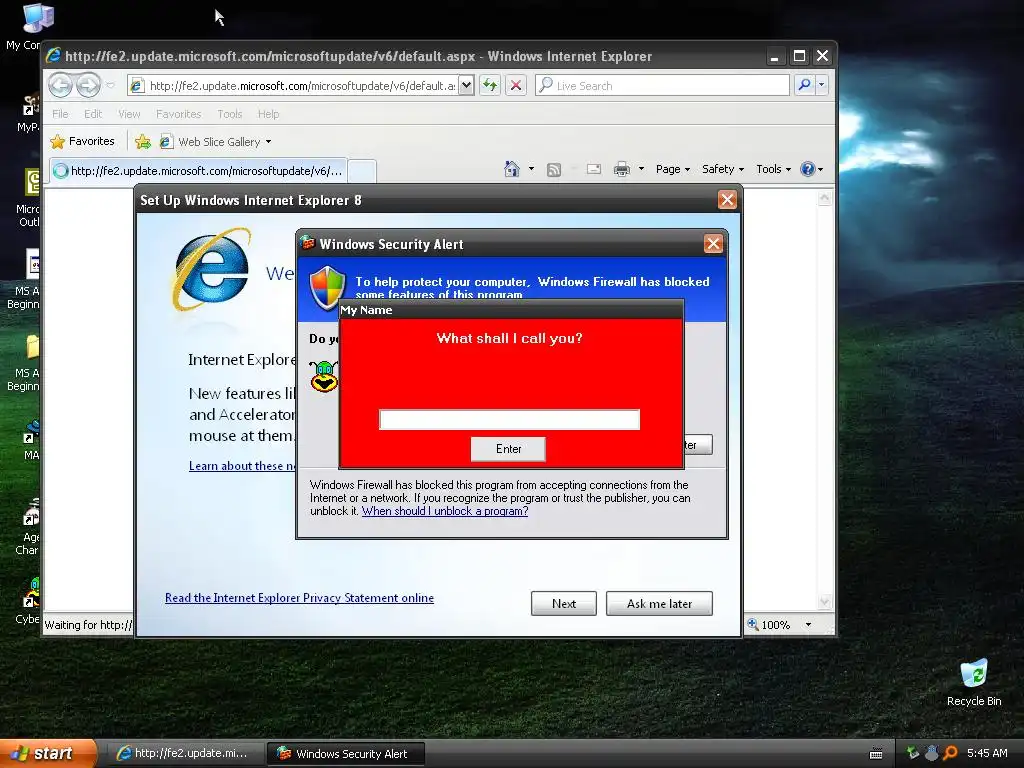Click the 100% zoom level button in status bar
The image size is (1024, 768).
pos(769,625)
